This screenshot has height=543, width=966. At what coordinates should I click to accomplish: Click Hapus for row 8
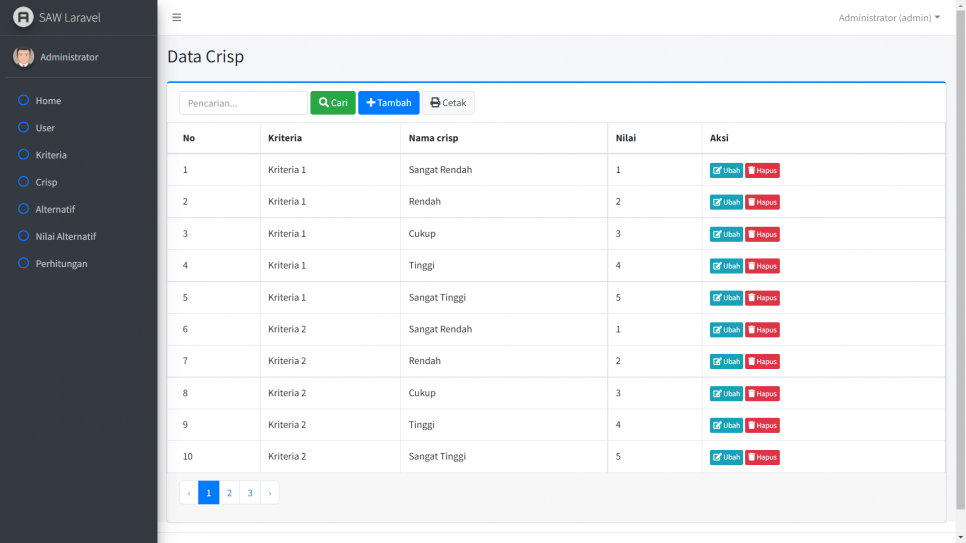coord(762,393)
